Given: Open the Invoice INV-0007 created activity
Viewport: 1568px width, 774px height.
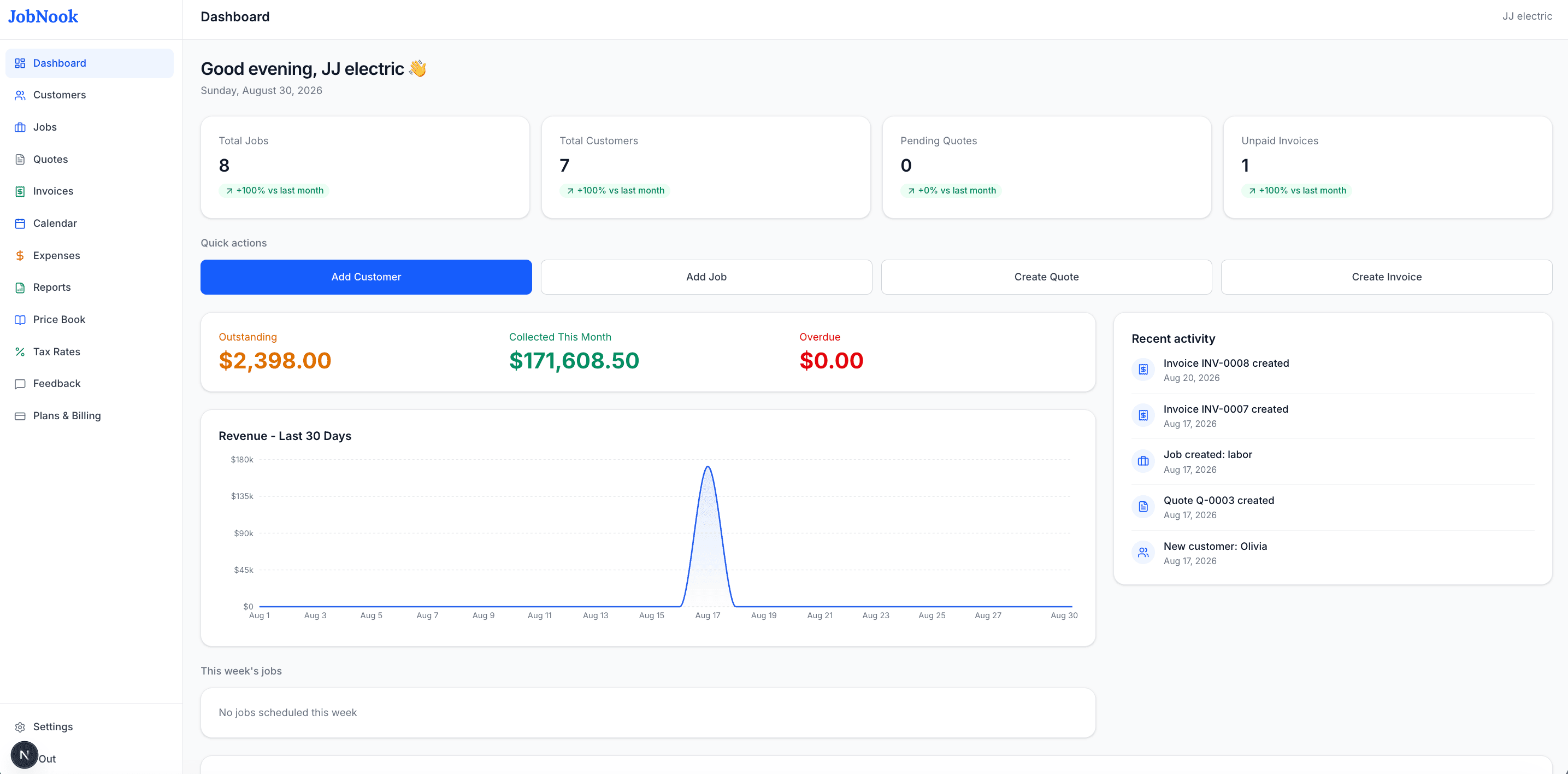Looking at the screenshot, I should [x=1332, y=416].
